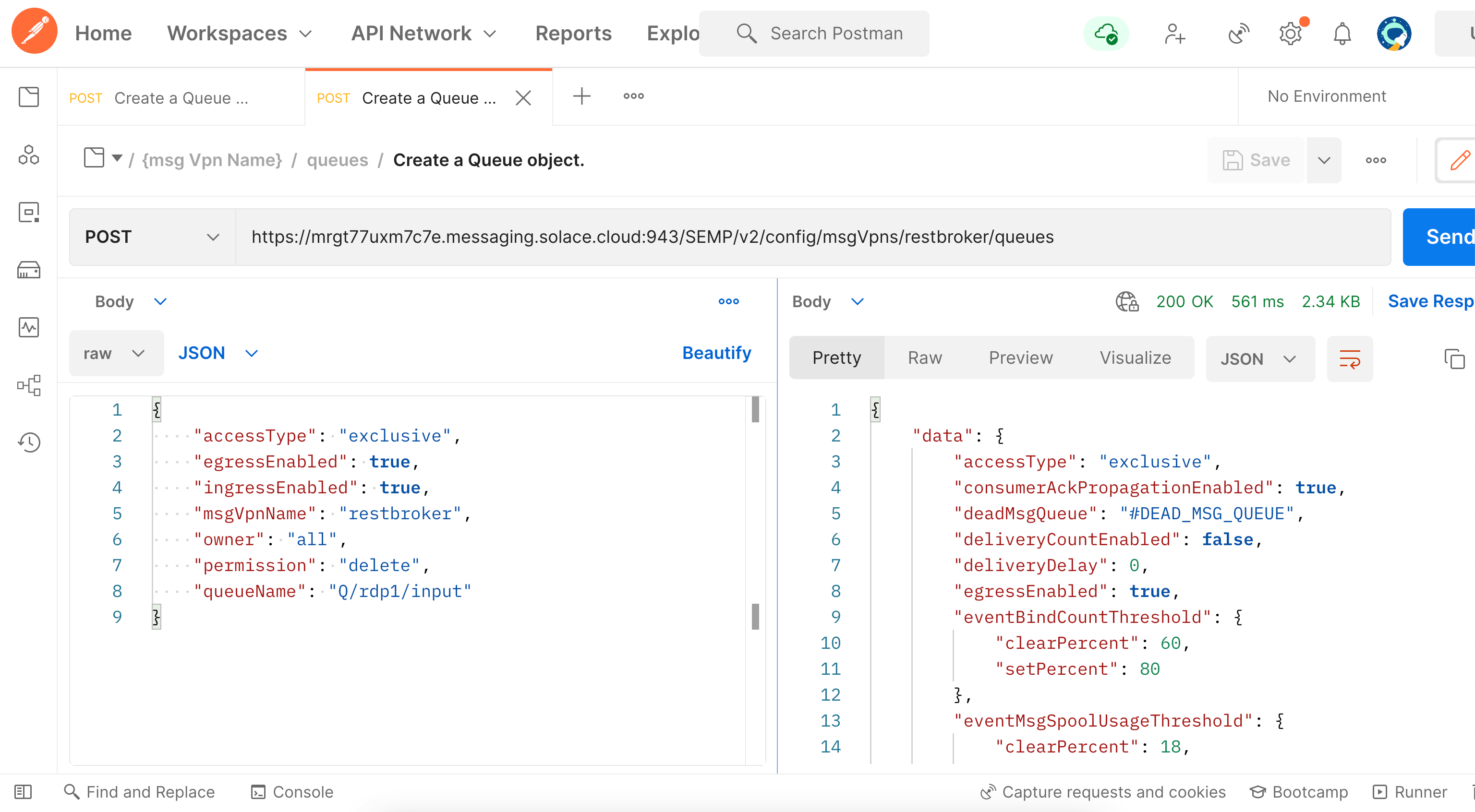Open the APIs sidebar icon
The width and height of the screenshot is (1475, 812).
[x=29, y=155]
